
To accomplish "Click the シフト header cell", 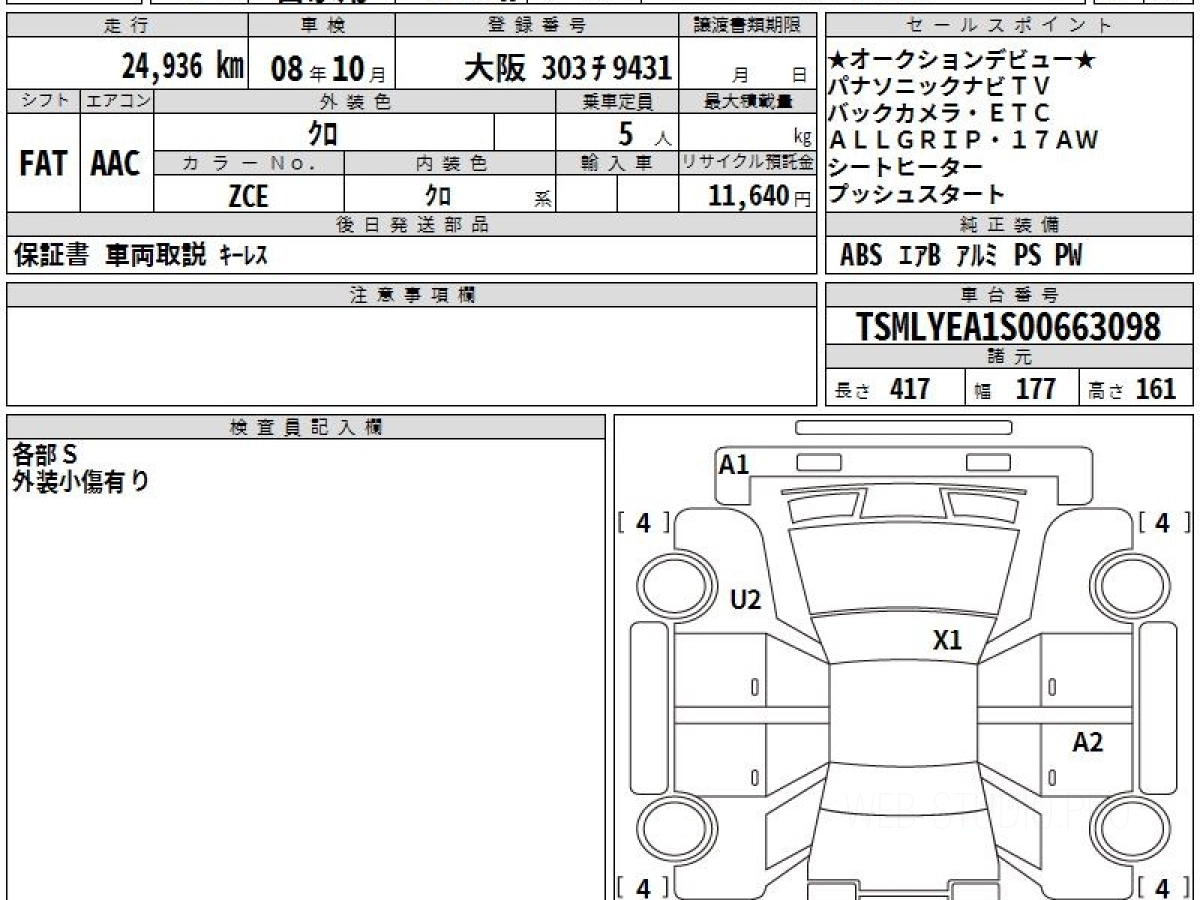I will pos(43,101).
